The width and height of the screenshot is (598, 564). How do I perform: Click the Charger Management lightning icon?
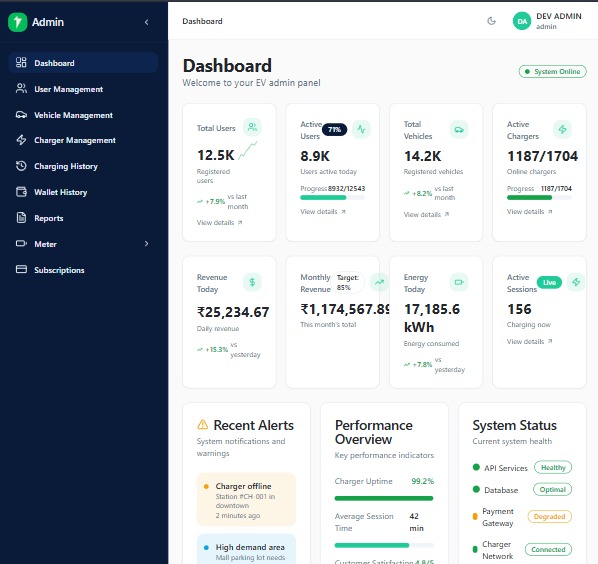pyautogui.click(x=21, y=140)
